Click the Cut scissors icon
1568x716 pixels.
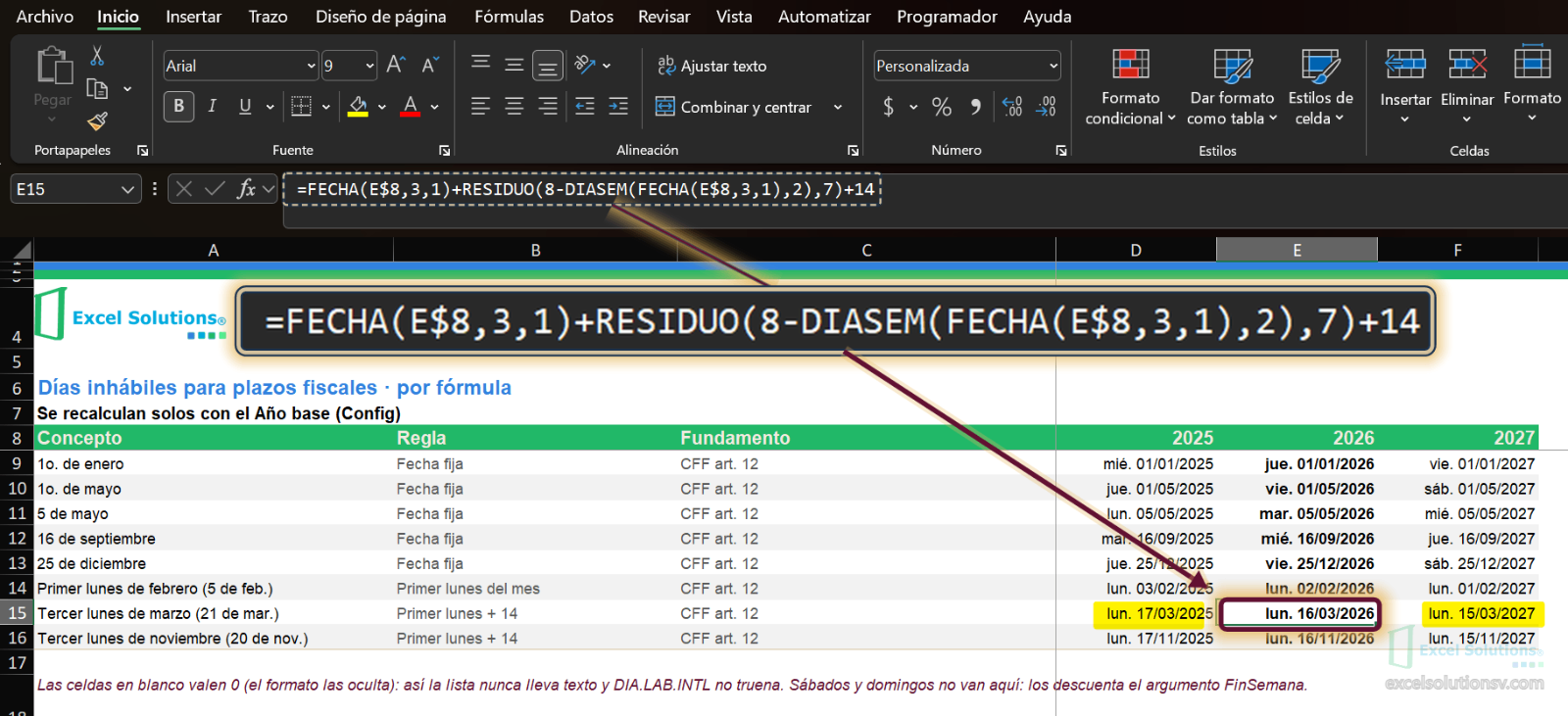coord(97,56)
